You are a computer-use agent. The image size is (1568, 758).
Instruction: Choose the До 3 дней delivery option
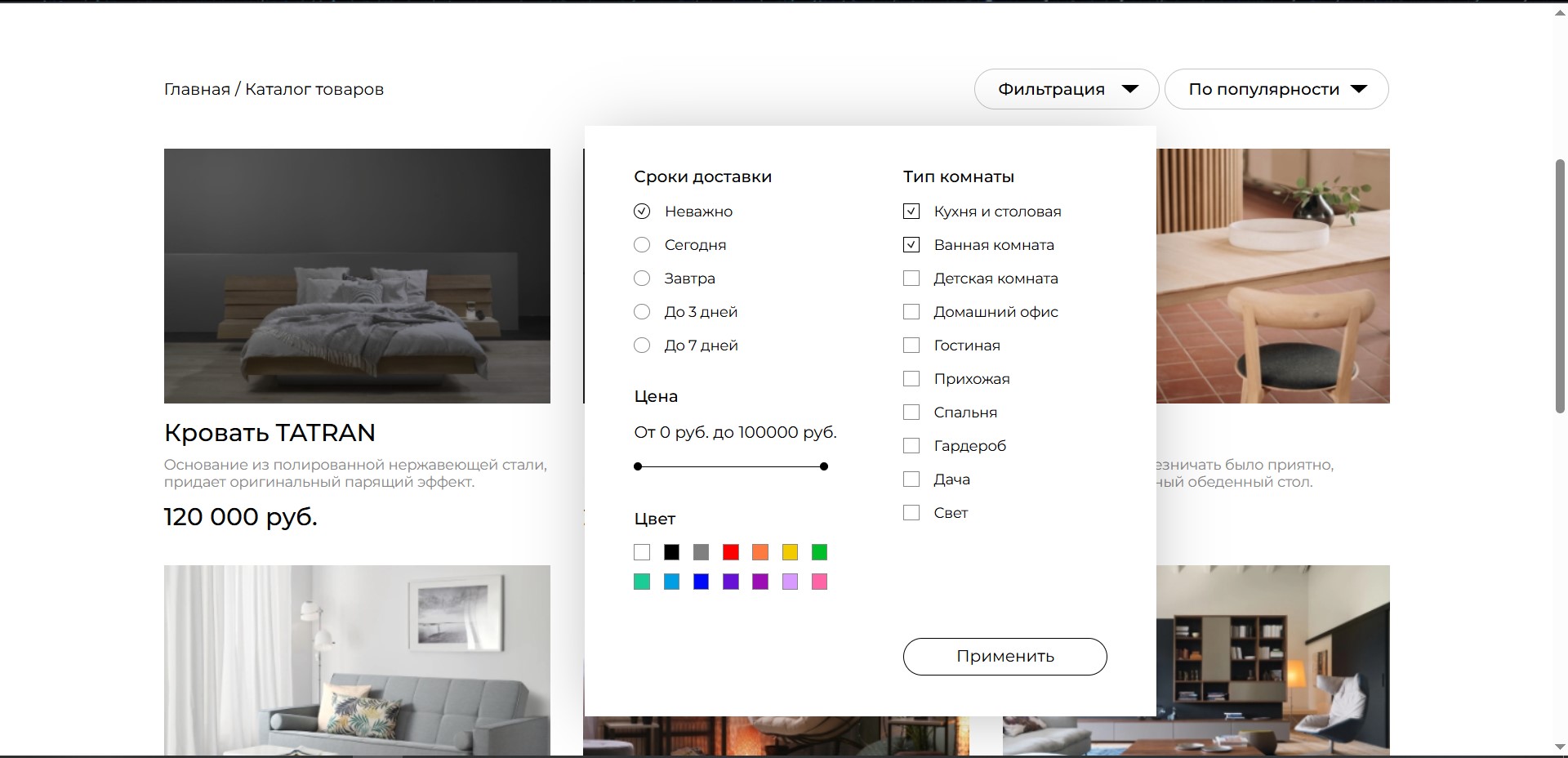point(642,312)
